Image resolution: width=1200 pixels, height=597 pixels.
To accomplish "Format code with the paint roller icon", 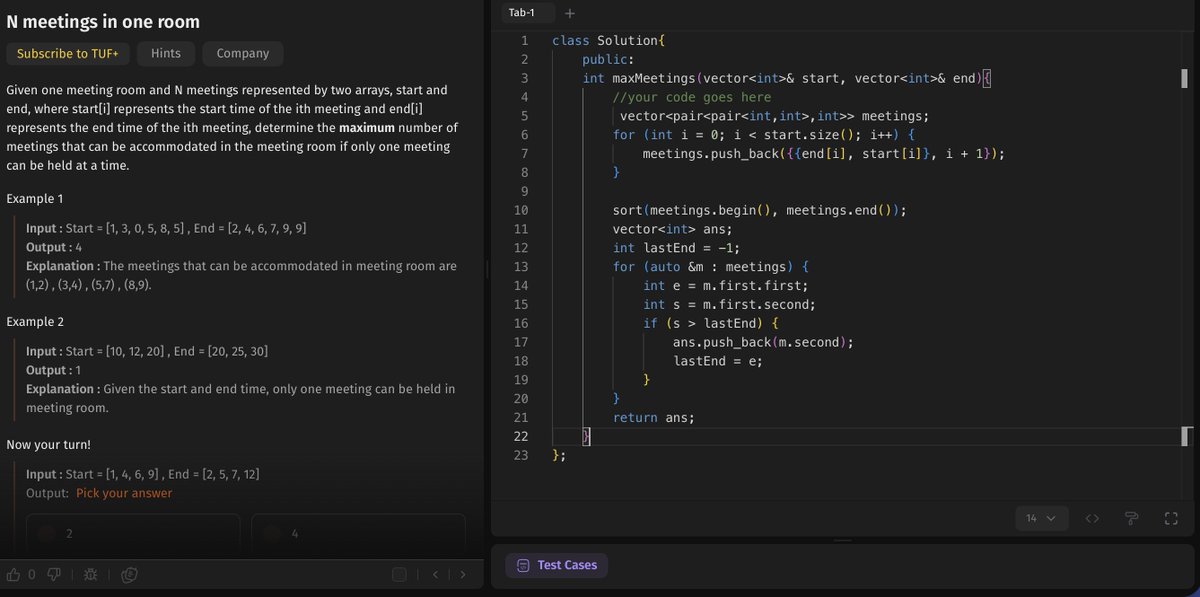I will pos(1132,518).
